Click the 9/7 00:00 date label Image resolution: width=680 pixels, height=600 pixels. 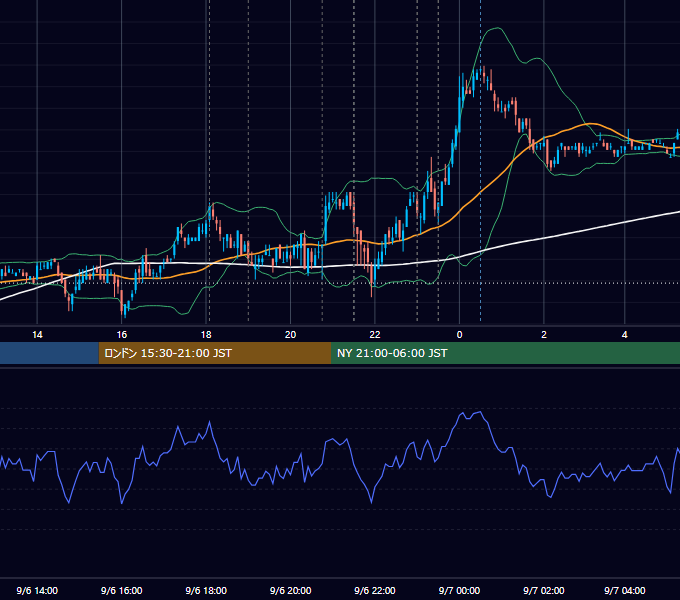pyautogui.click(x=459, y=590)
